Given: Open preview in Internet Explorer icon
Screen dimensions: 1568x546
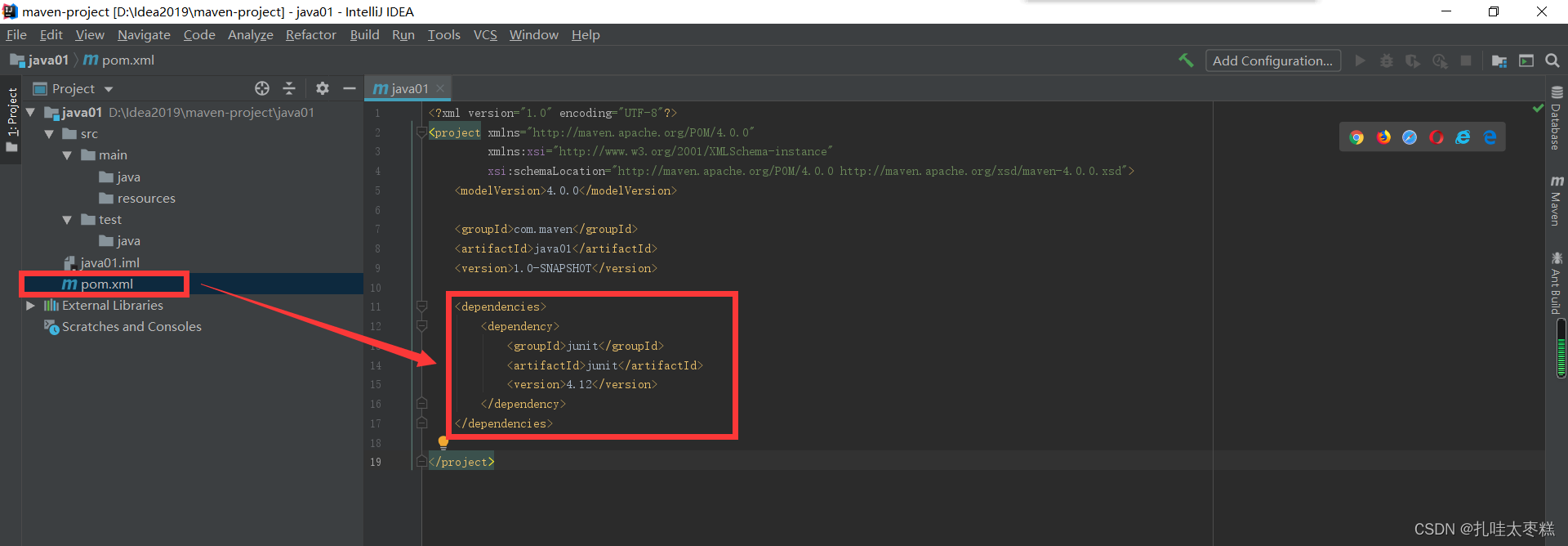Looking at the screenshot, I should [x=1463, y=137].
